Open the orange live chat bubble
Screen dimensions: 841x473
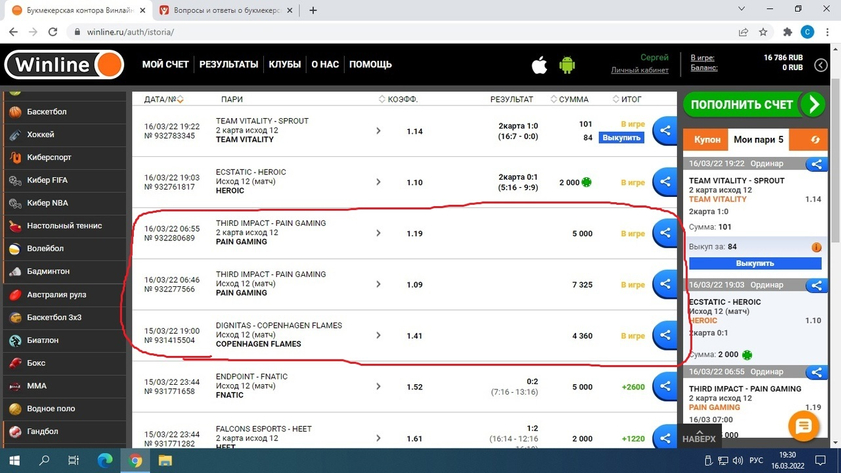point(803,426)
